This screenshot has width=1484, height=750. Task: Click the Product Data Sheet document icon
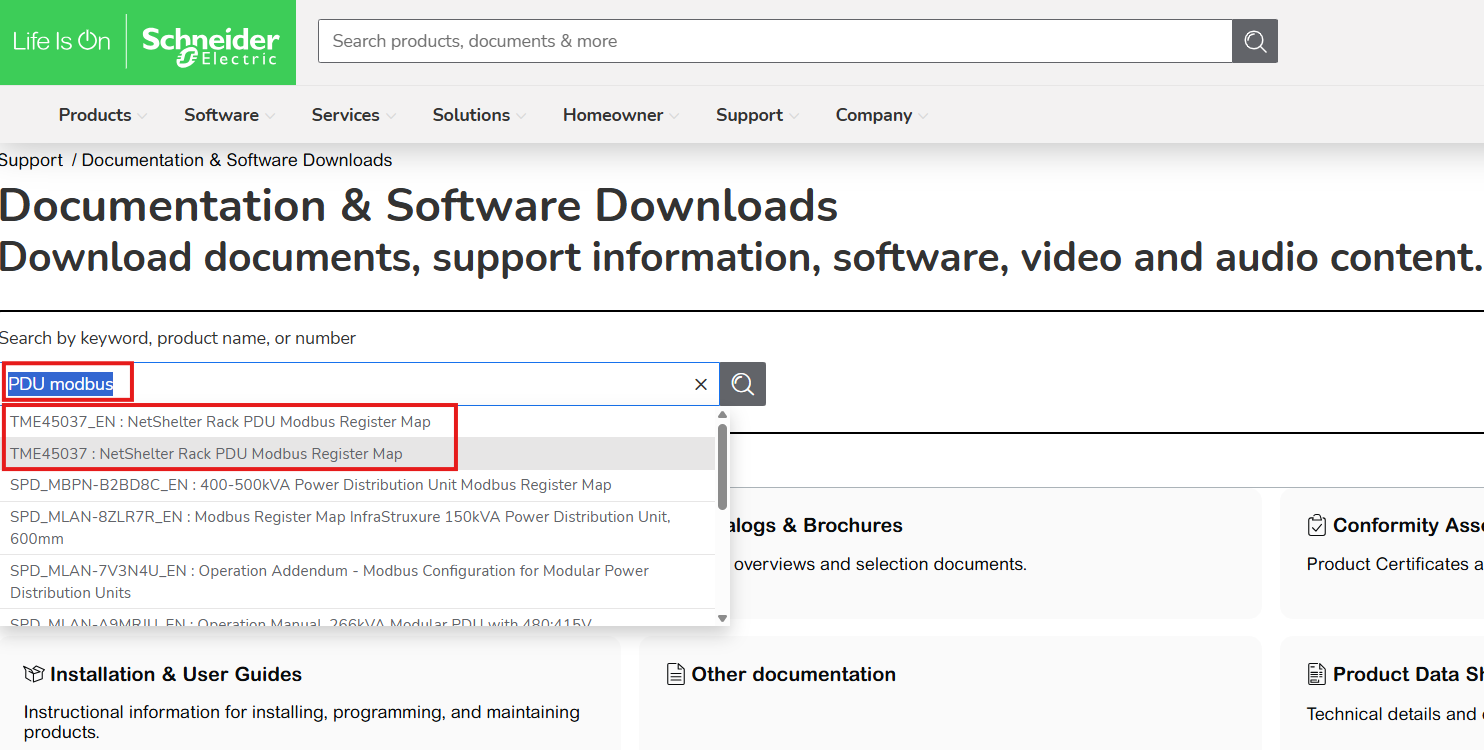1317,674
